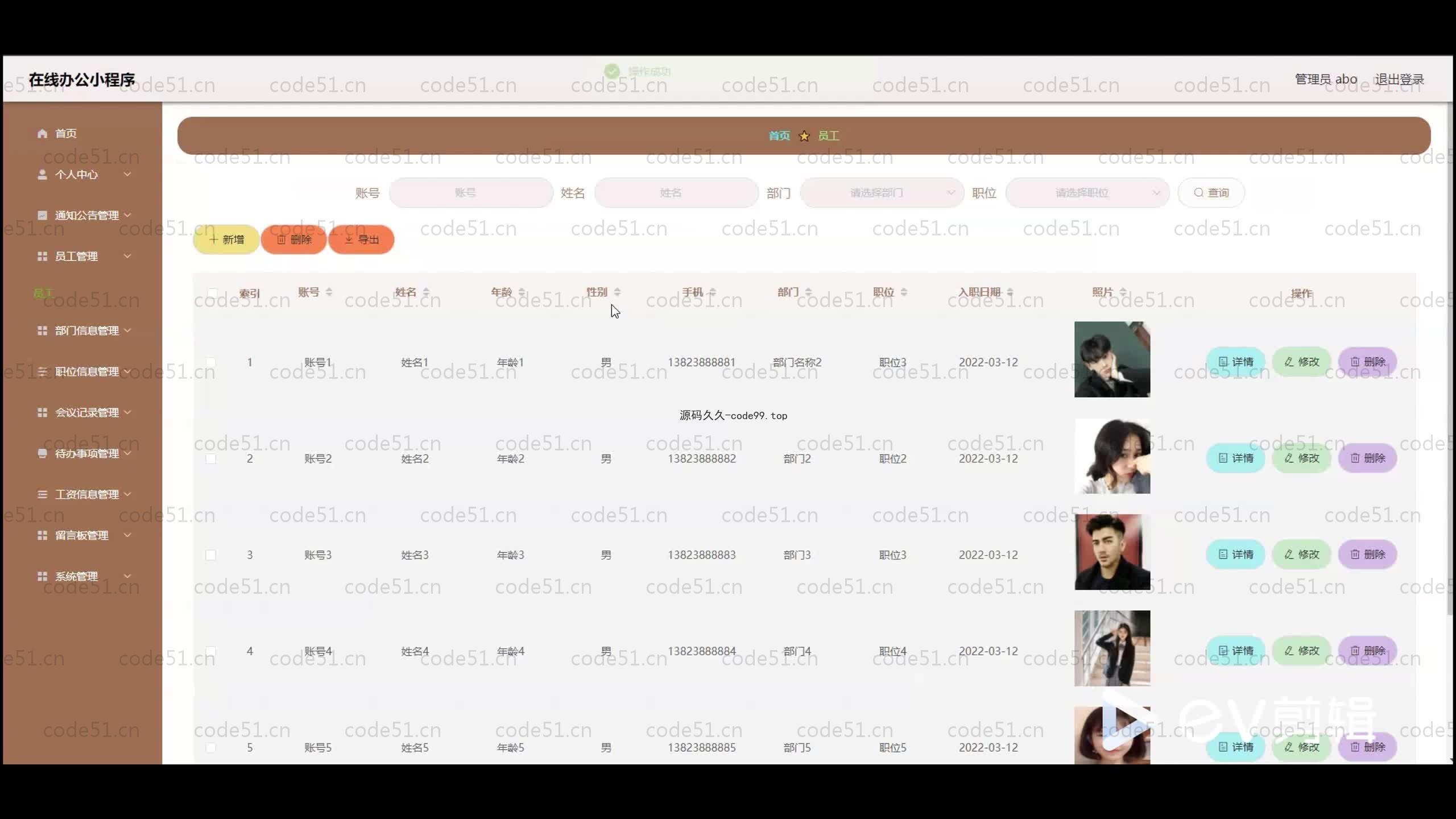Click the list icon beside 工资信息管理
Image resolution: width=1456 pixels, height=819 pixels.
[42, 494]
